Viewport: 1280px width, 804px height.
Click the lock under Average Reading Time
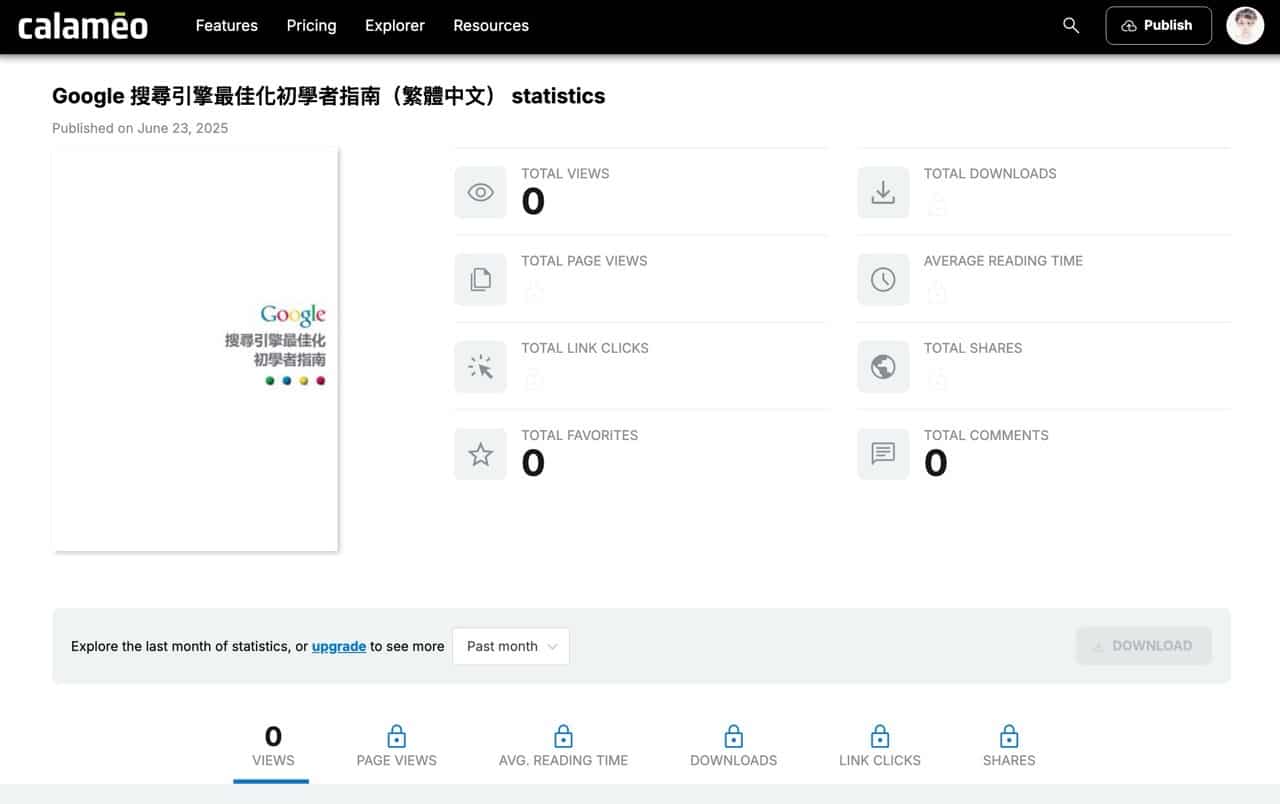click(937, 291)
